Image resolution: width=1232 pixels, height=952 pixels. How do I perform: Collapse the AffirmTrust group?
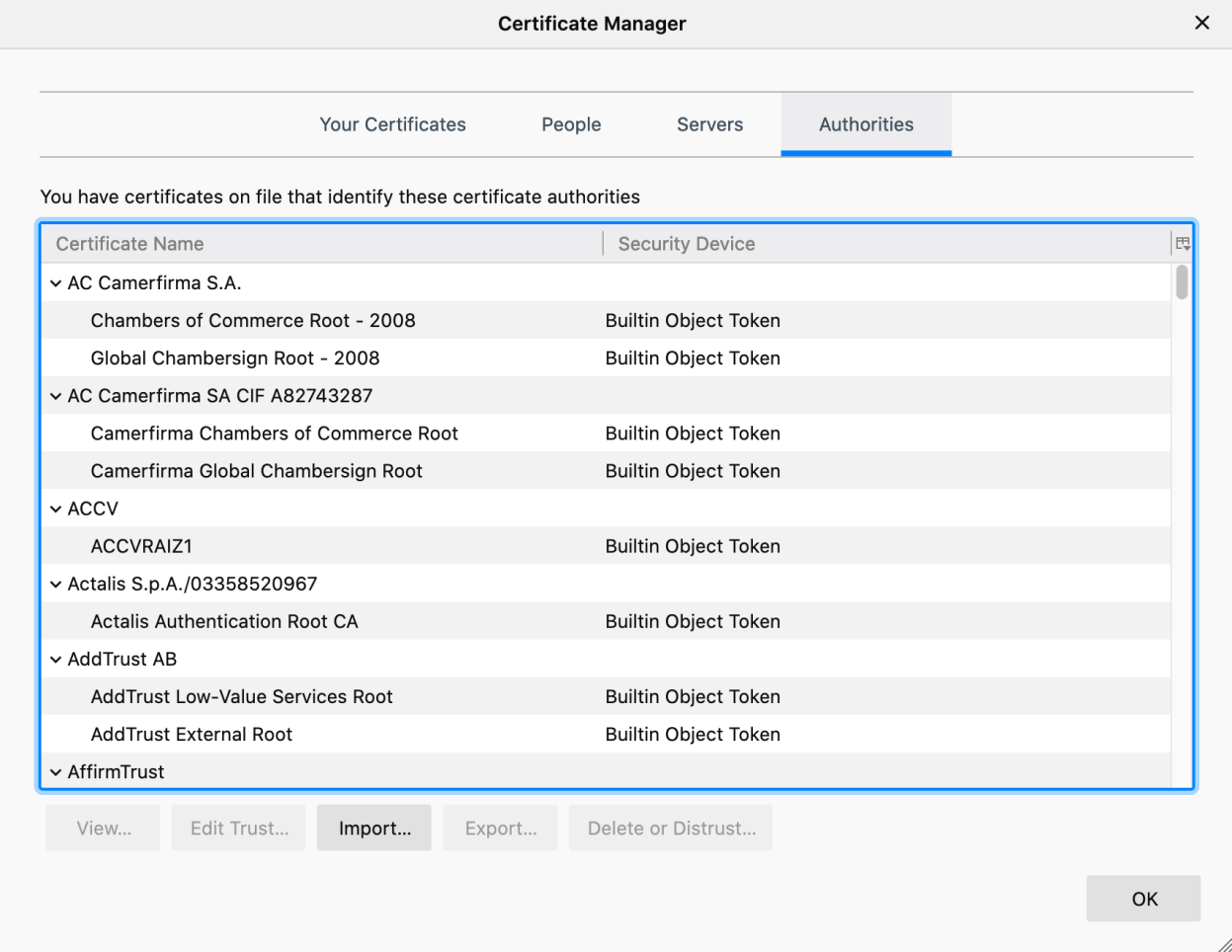click(x=55, y=771)
